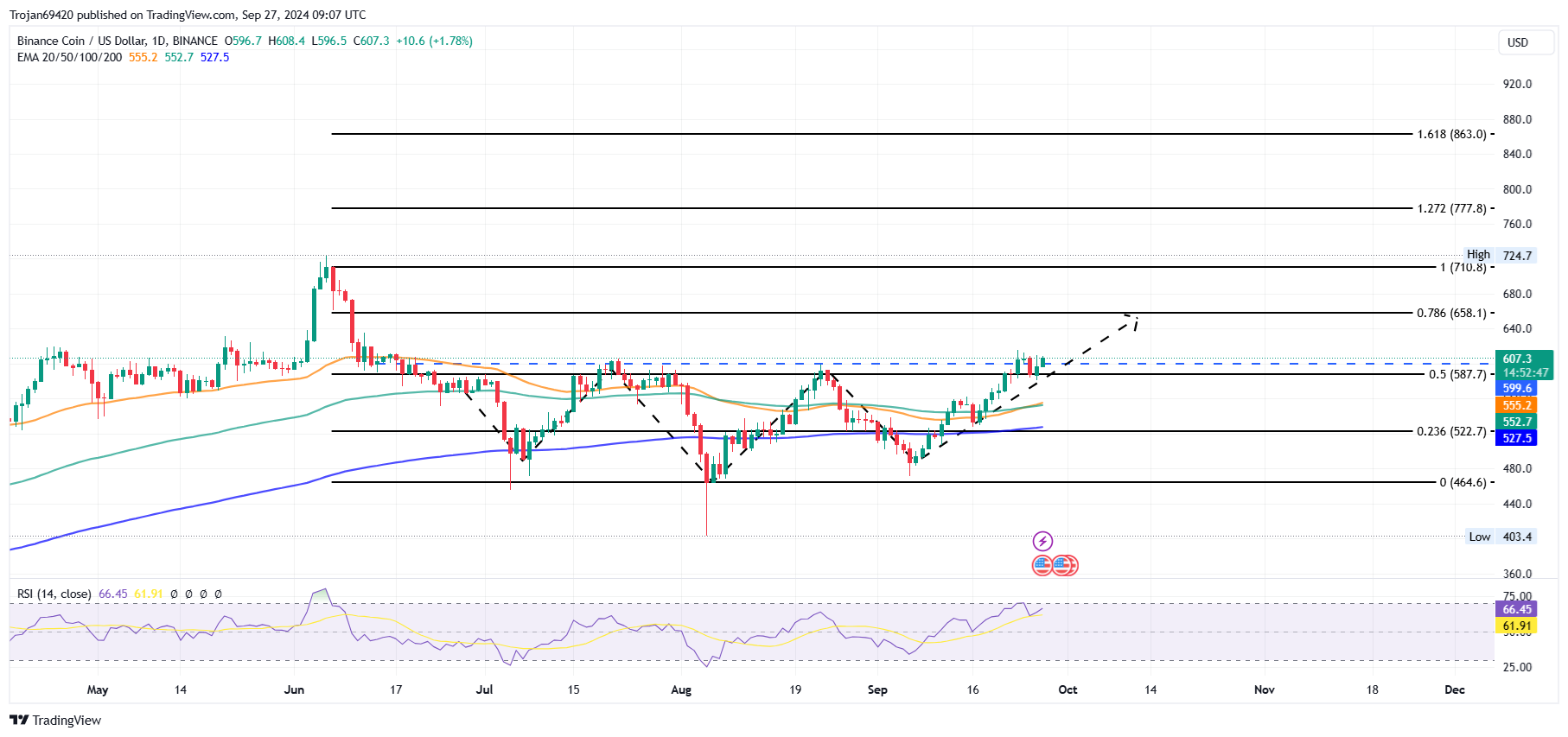Select the 0.786 (658.1) Fibonacci level label
1568x737 pixels.
[x=1451, y=313]
